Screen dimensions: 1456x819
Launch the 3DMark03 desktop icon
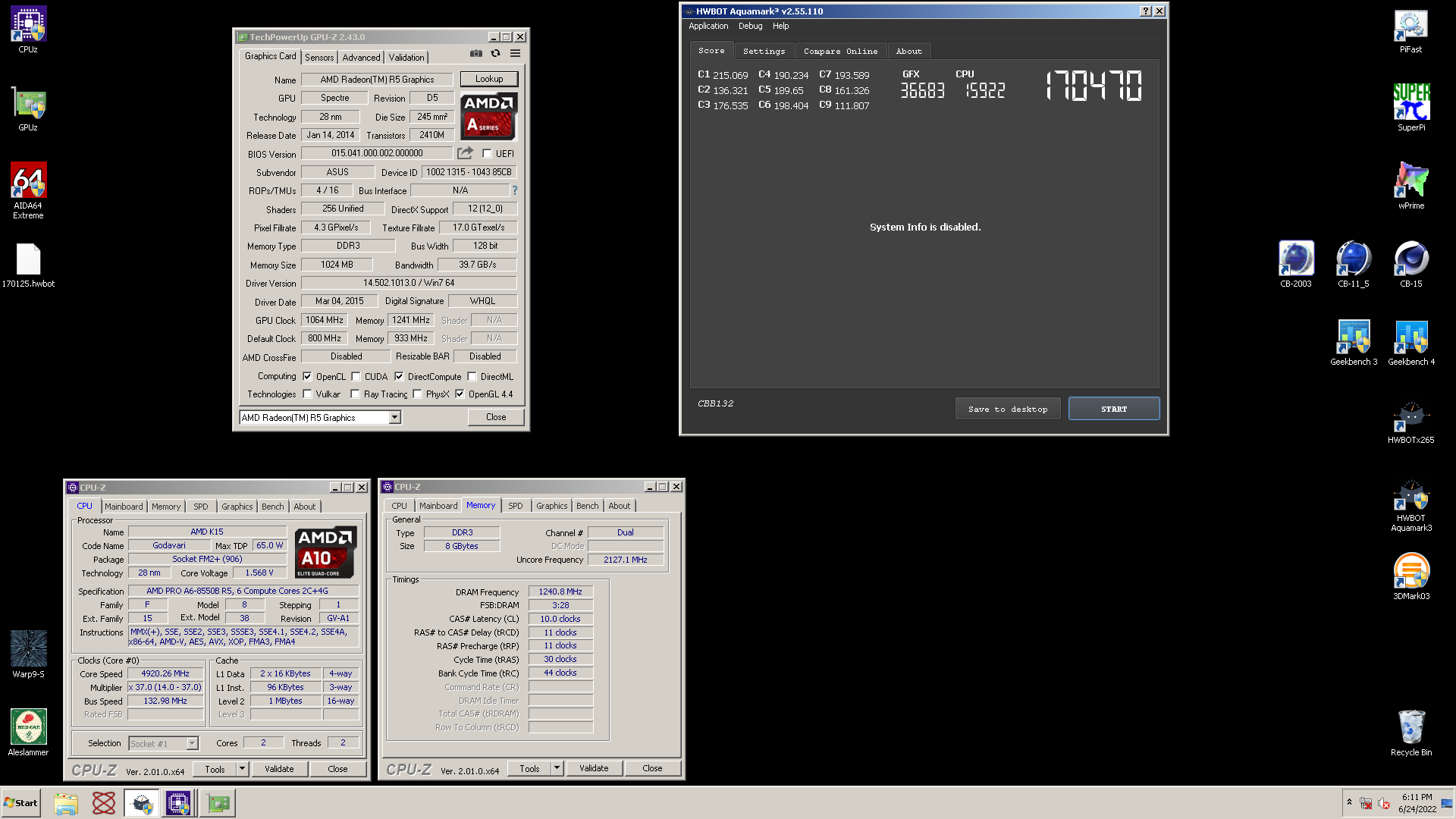[1410, 576]
